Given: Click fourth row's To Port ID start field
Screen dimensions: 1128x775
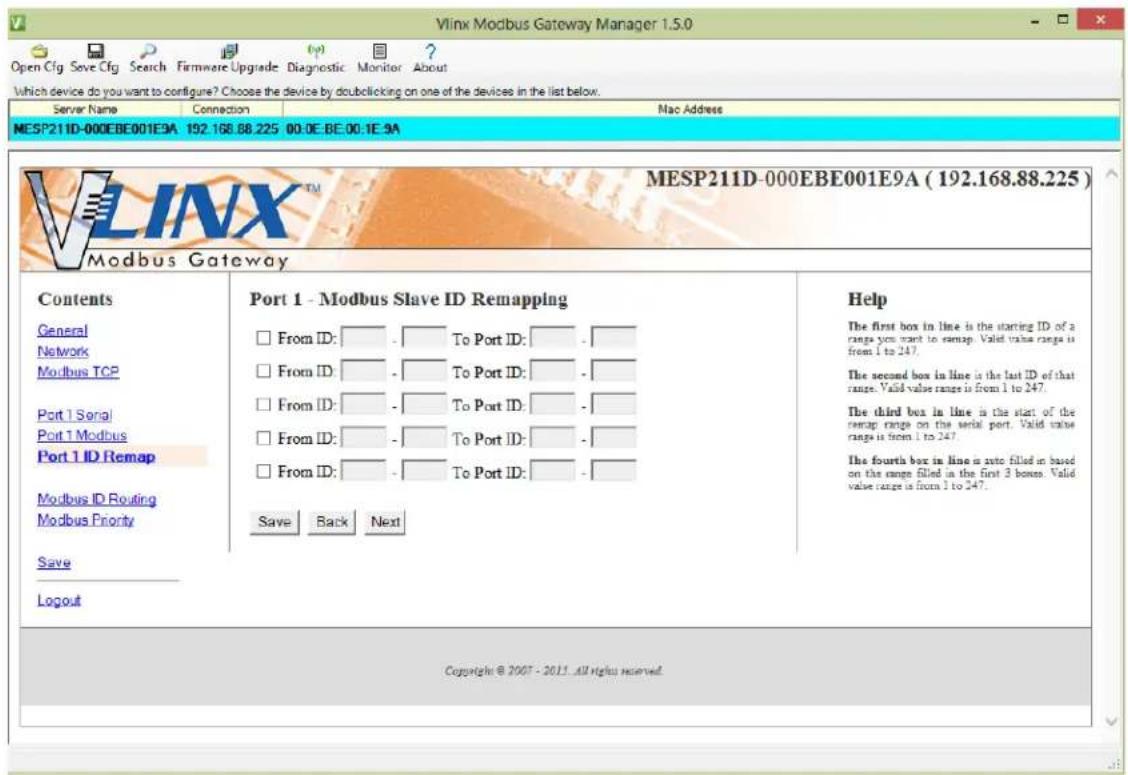Looking at the screenshot, I should pos(553,438).
